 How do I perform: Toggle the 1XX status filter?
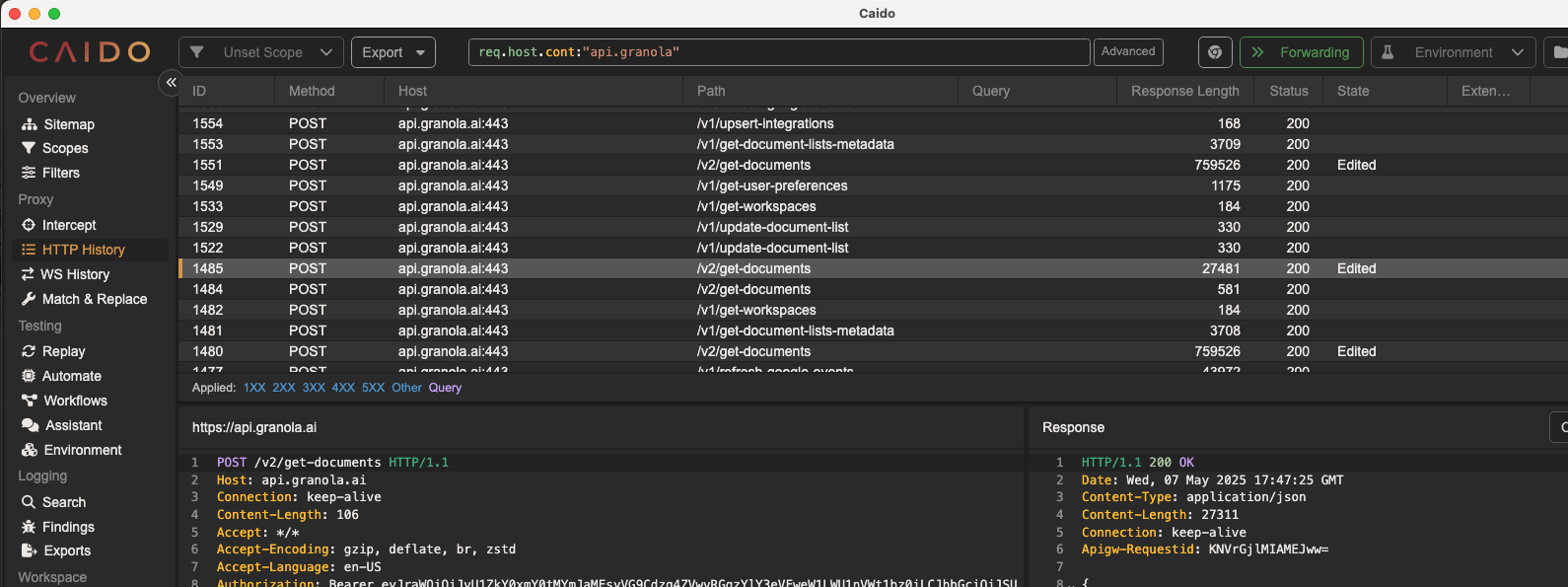pyautogui.click(x=254, y=388)
